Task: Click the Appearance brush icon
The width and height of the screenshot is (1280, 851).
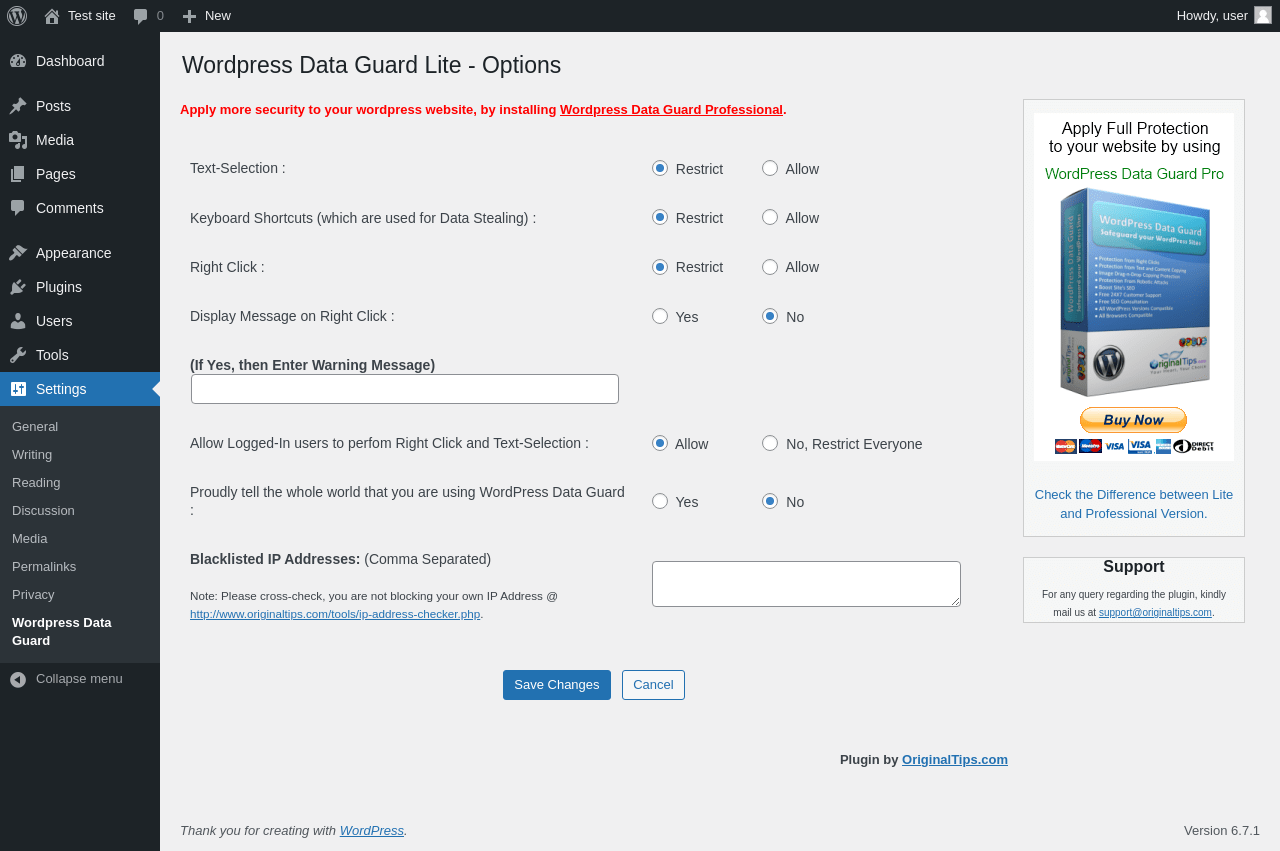Action: pyautogui.click(x=18, y=253)
